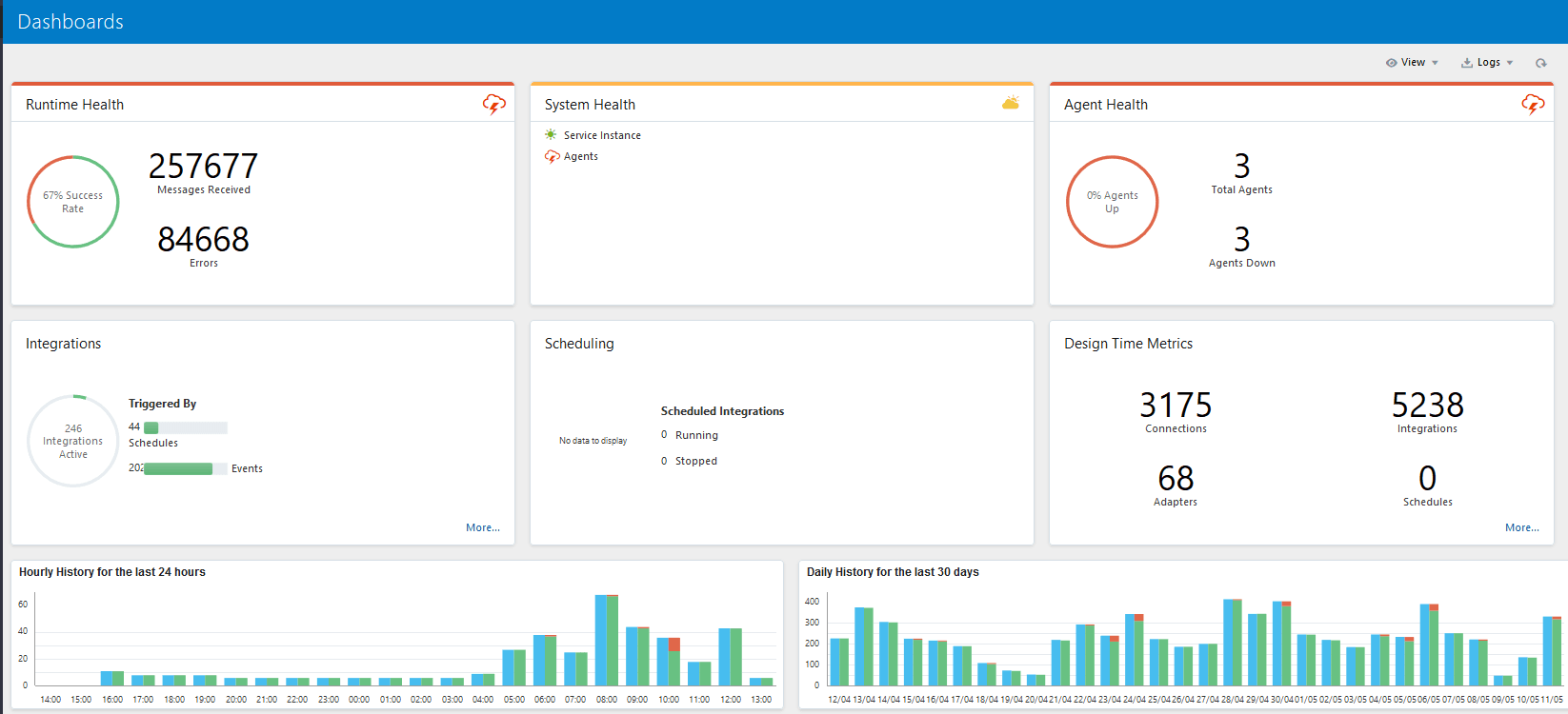
Task: Click the download icon next to Logs
Action: [x=1467, y=63]
